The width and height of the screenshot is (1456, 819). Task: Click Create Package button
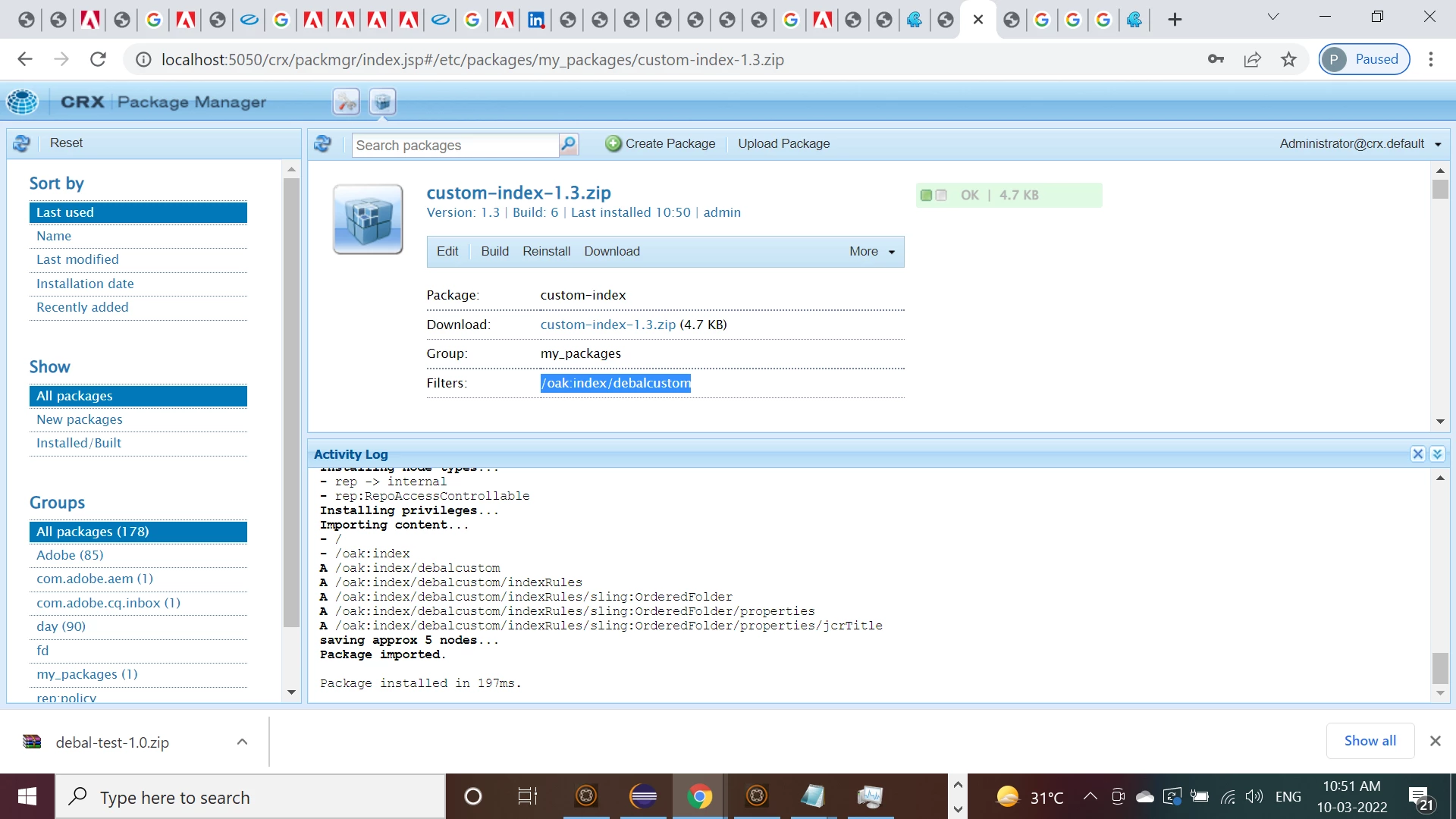[661, 144]
